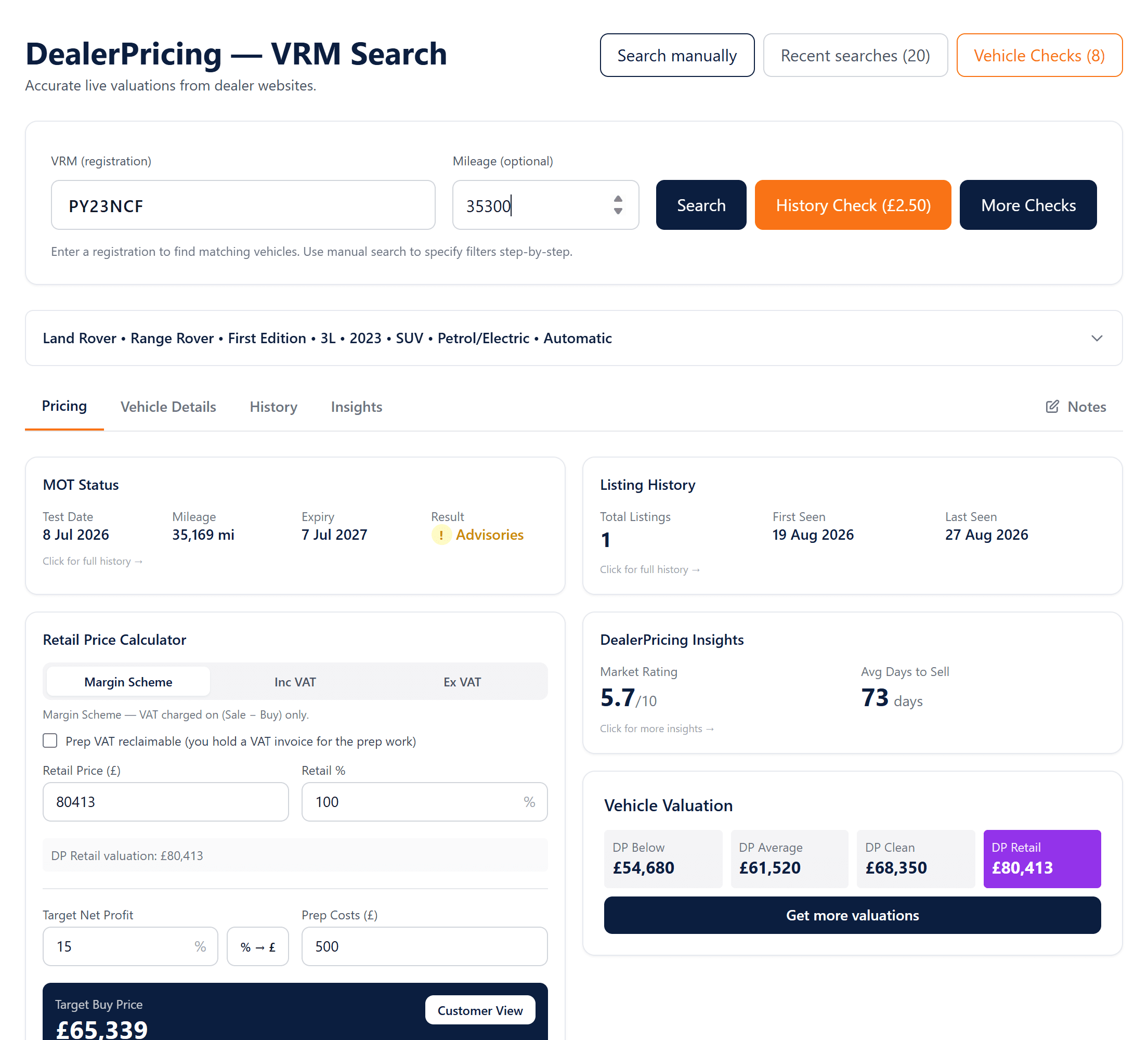This screenshot has height=1040, width=1148.
Task: Switch calculator to Ex VAT
Action: (x=462, y=682)
